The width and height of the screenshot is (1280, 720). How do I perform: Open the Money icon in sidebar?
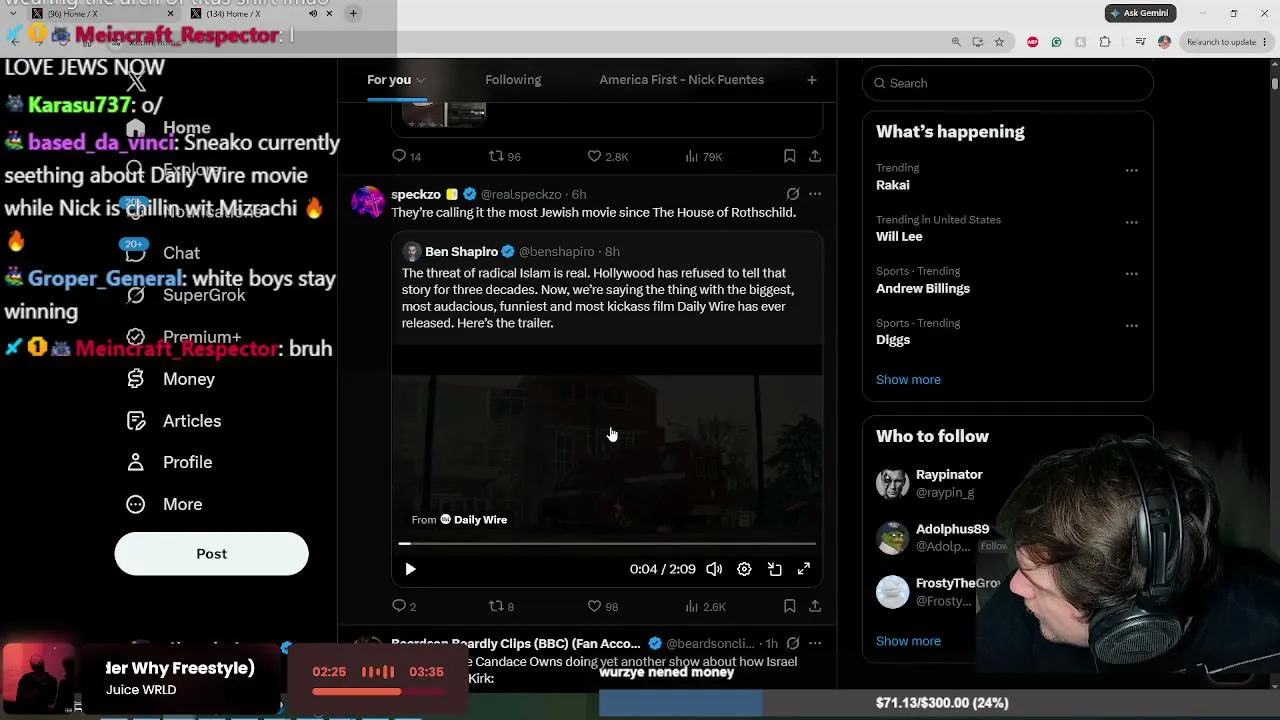(x=136, y=379)
